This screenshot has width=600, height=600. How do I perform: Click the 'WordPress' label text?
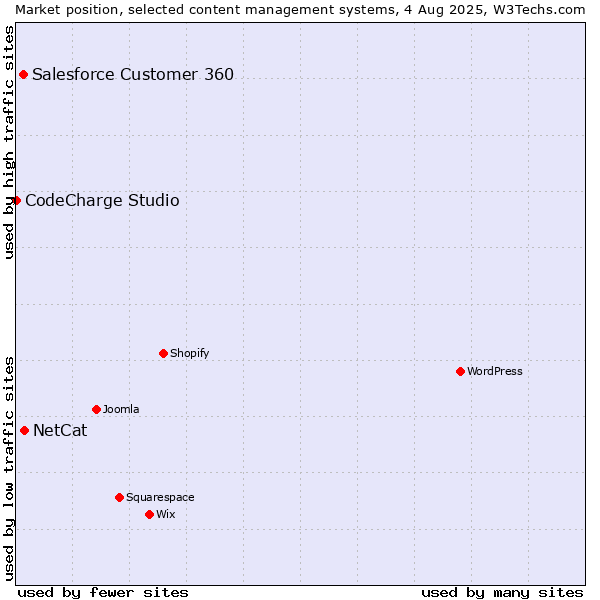point(495,371)
